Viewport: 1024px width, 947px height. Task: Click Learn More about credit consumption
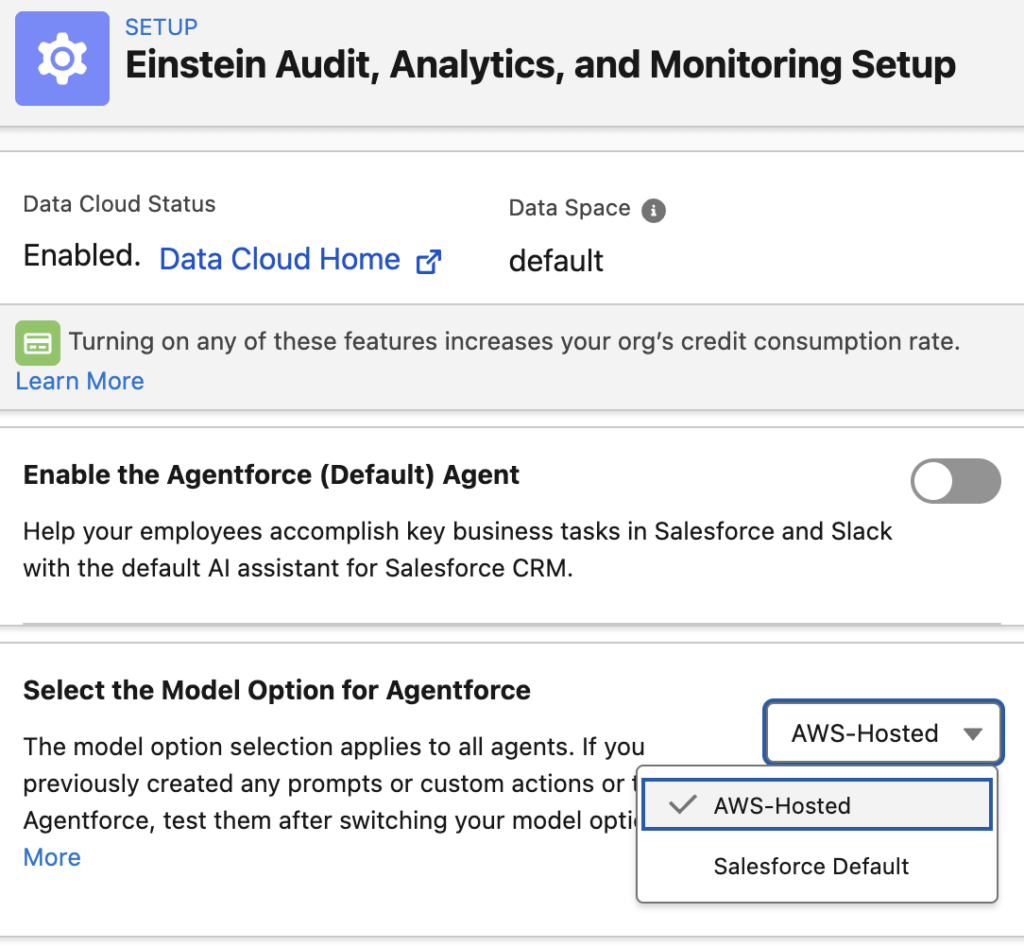[x=80, y=381]
